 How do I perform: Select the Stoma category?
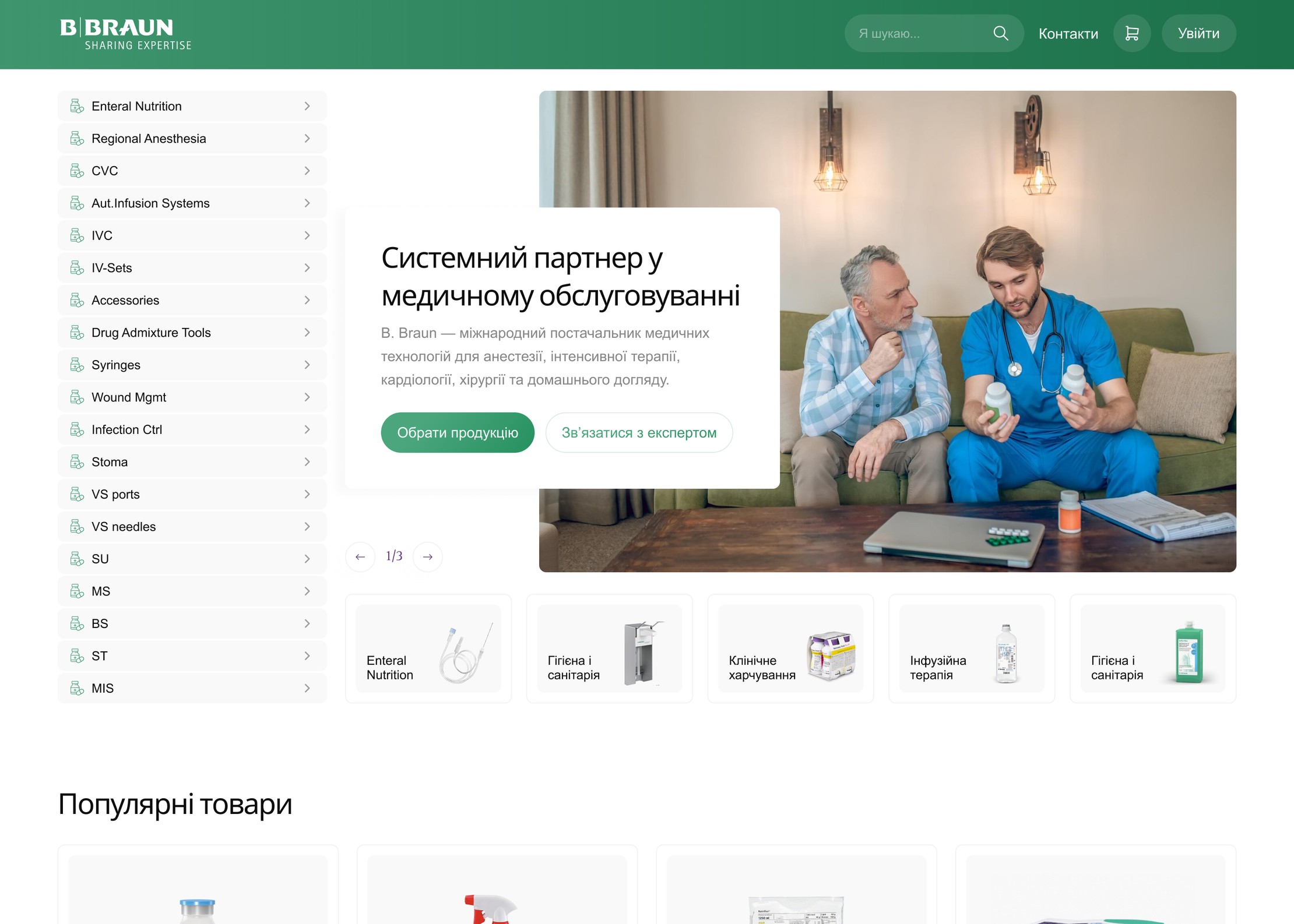point(192,462)
